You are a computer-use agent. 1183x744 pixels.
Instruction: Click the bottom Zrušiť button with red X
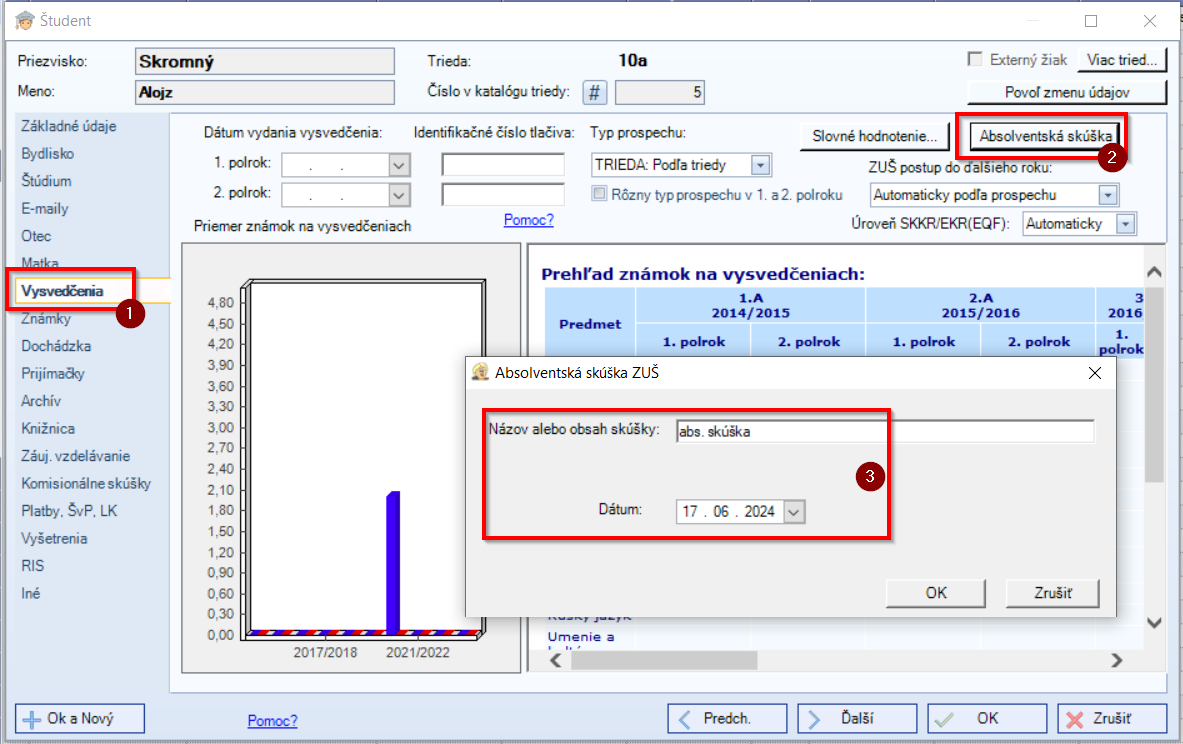click(1112, 718)
